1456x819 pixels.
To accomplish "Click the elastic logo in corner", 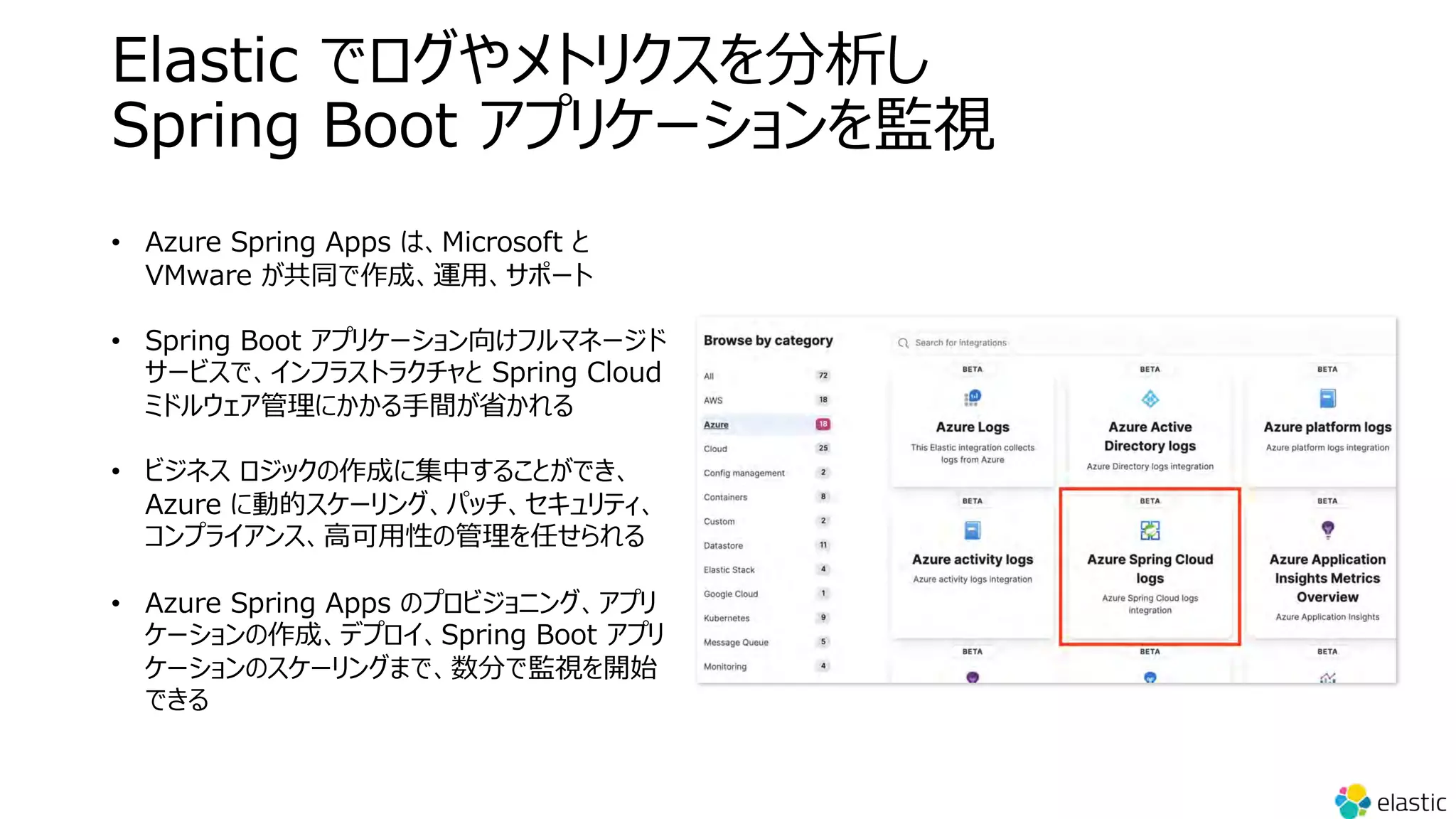I will tap(1390, 801).
